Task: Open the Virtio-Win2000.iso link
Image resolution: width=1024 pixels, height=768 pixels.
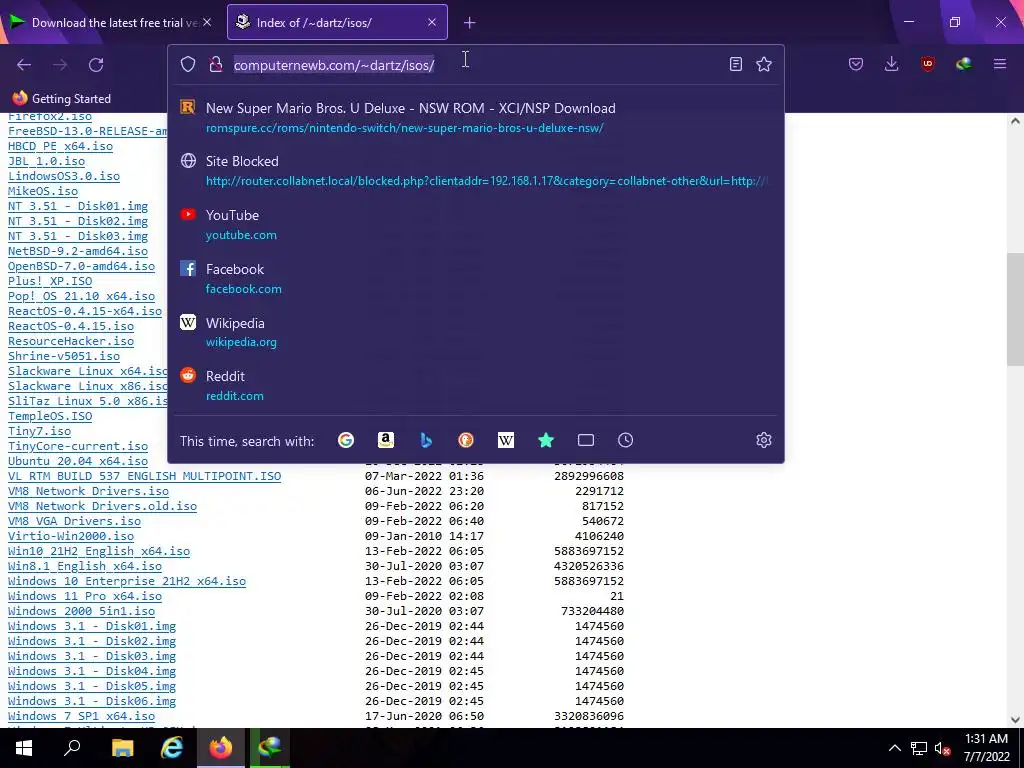Action: (x=71, y=536)
